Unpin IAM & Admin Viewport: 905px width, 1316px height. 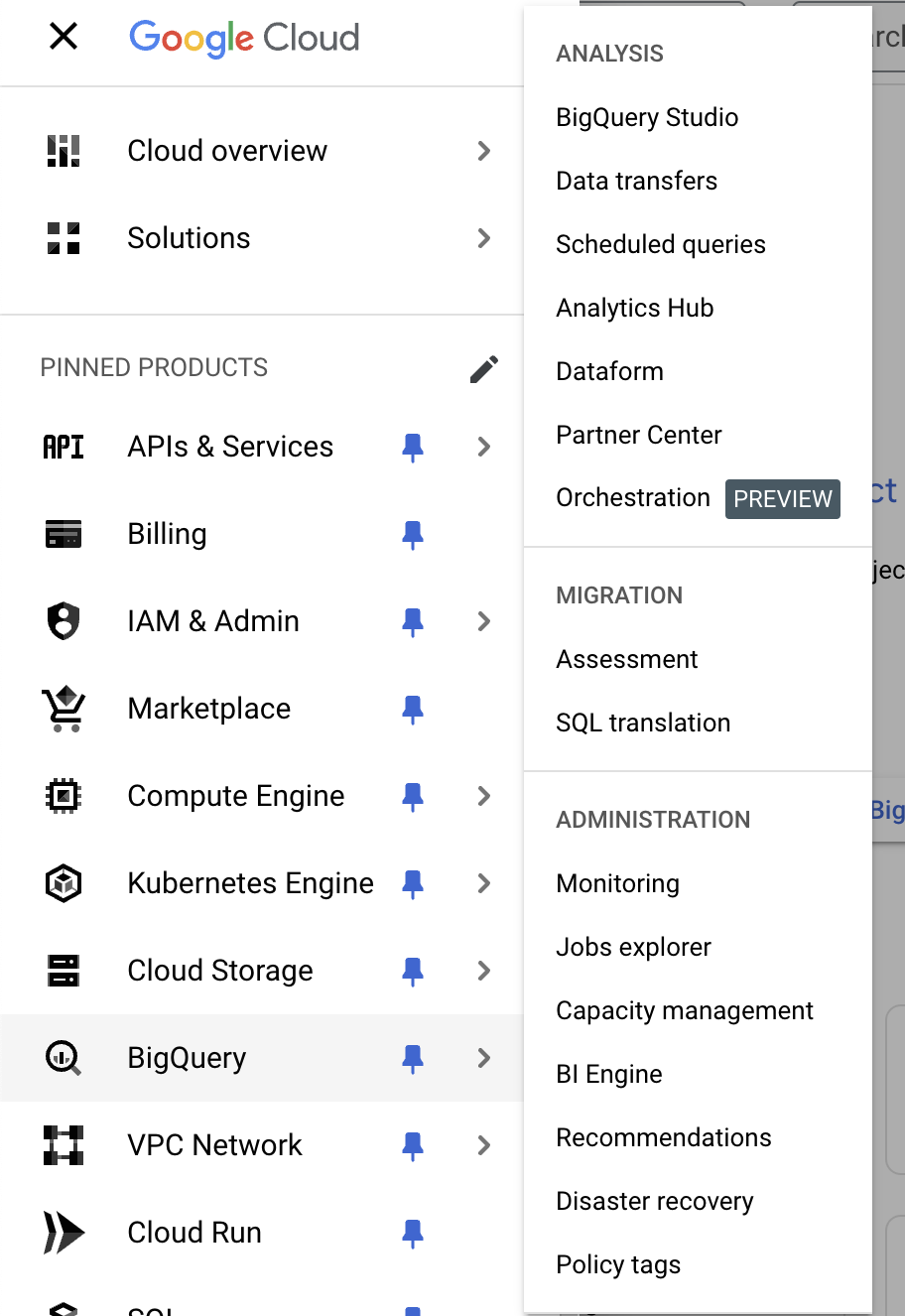pos(413,622)
